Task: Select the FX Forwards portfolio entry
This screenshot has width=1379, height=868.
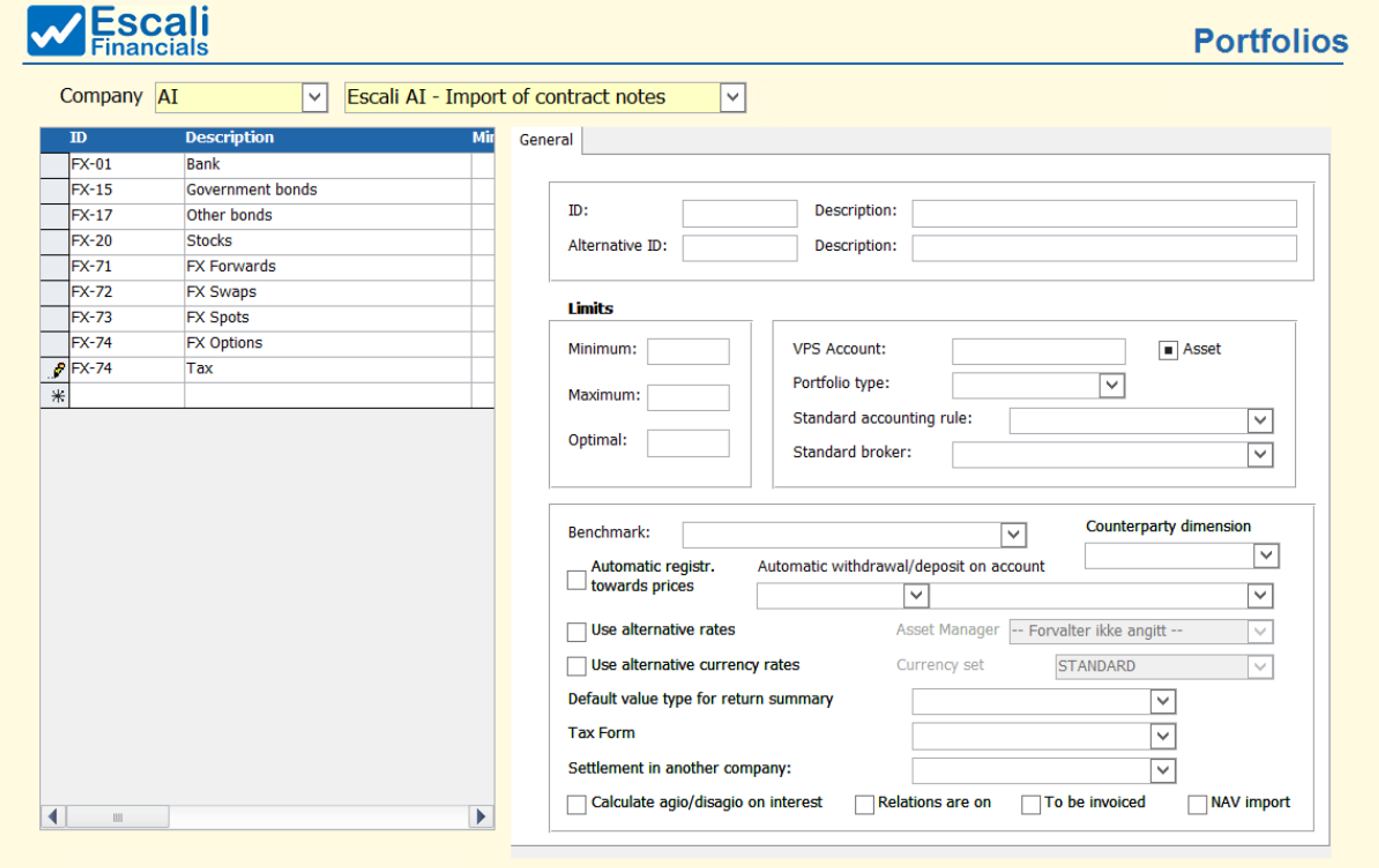Action: click(x=231, y=267)
